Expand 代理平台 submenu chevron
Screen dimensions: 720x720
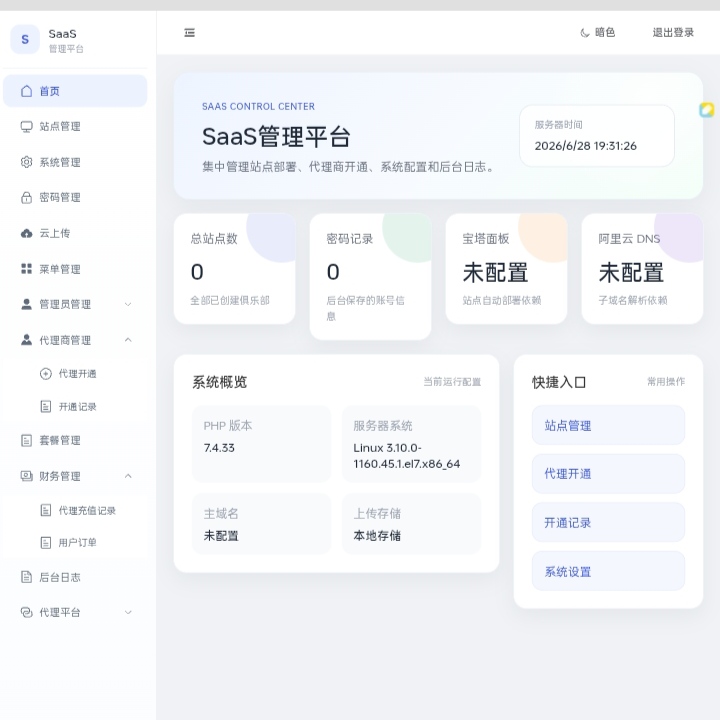128,612
